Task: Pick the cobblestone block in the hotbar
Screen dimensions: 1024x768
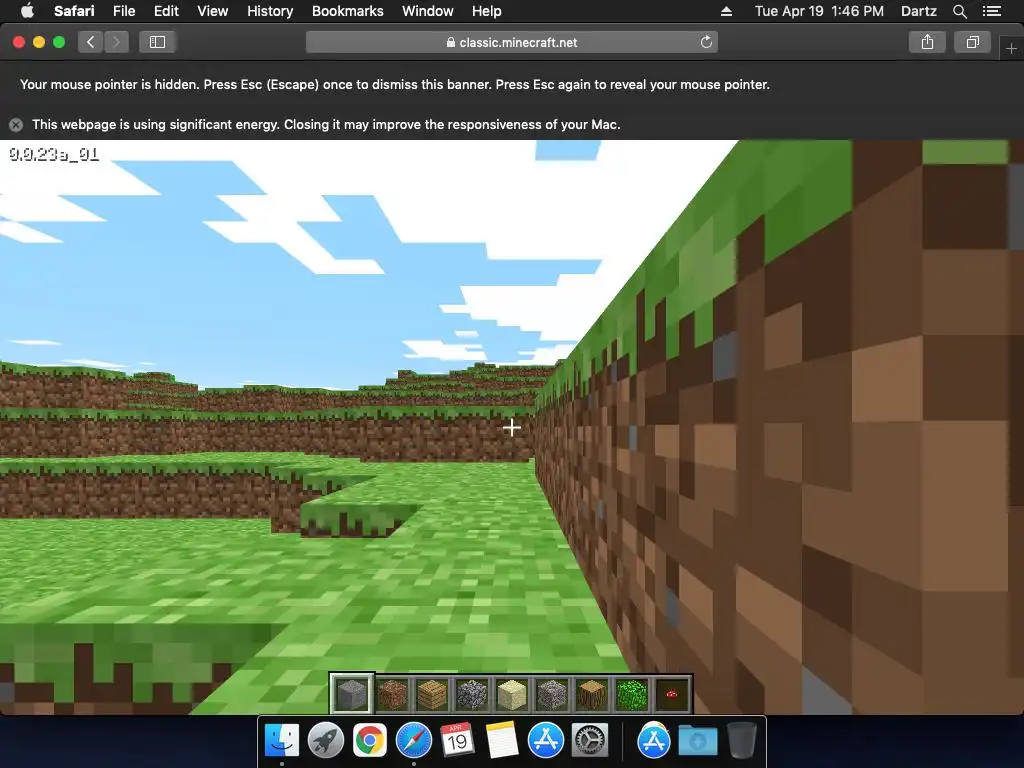Action: pyautogui.click(x=472, y=694)
